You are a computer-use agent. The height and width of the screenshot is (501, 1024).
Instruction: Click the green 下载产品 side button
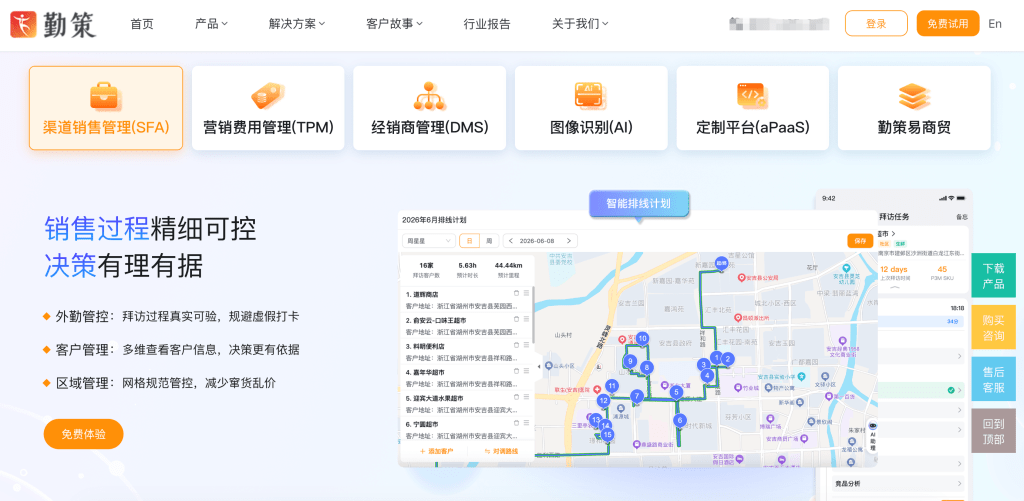[x=993, y=276]
